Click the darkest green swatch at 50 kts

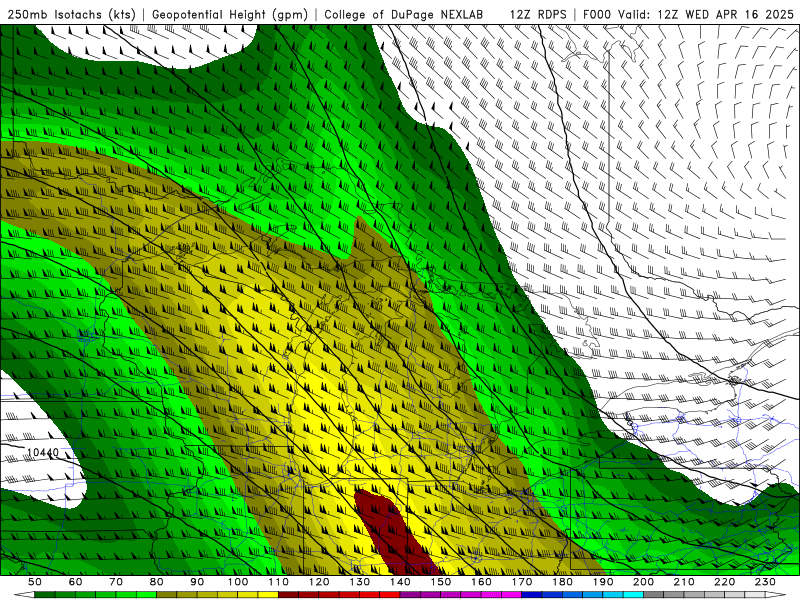pos(44,594)
